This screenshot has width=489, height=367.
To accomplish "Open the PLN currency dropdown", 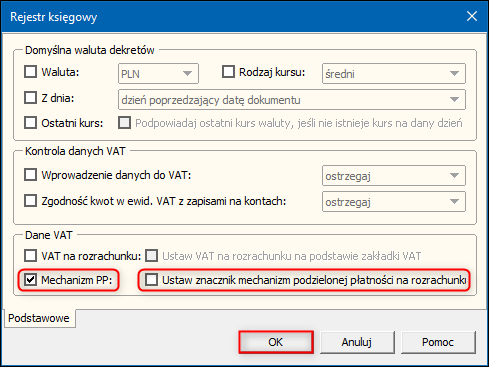I will pos(158,73).
